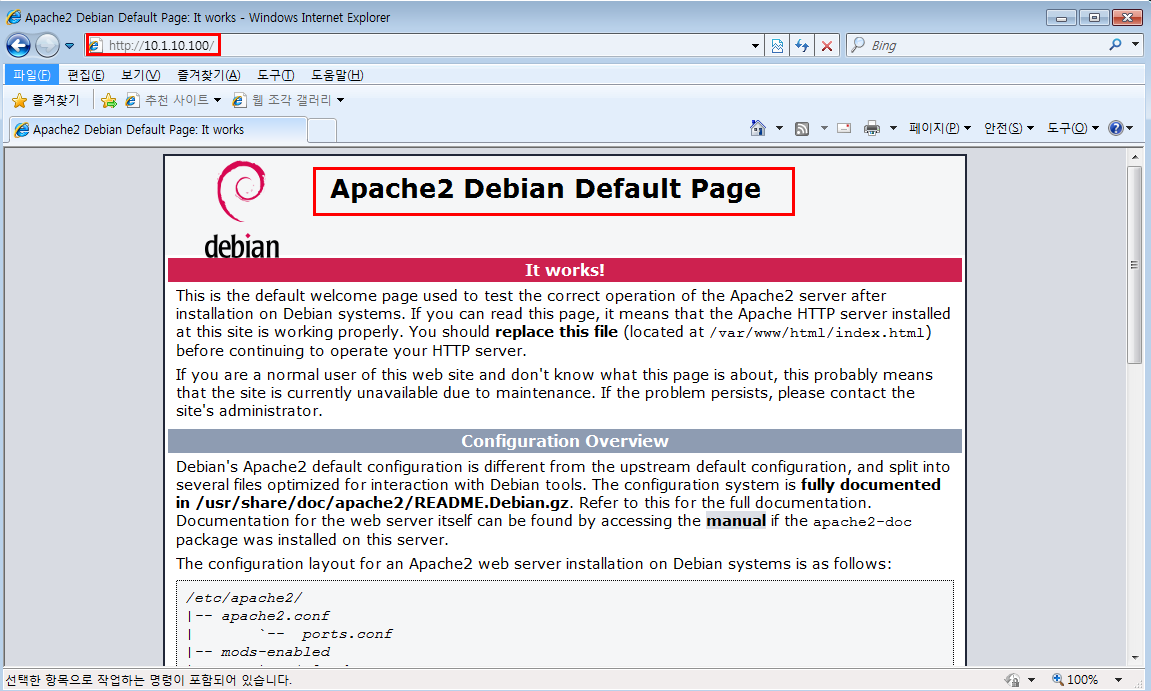Open the 도구(O) command bar menu
The width and height of the screenshot is (1151, 691).
[x=1072, y=128]
